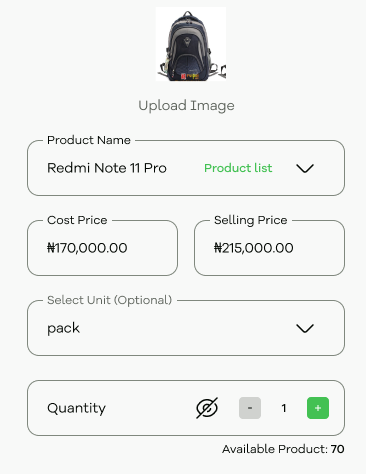This screenshot has width=366, height=474.
Task: Click the quantity value 1
Action: click(284, 408)
